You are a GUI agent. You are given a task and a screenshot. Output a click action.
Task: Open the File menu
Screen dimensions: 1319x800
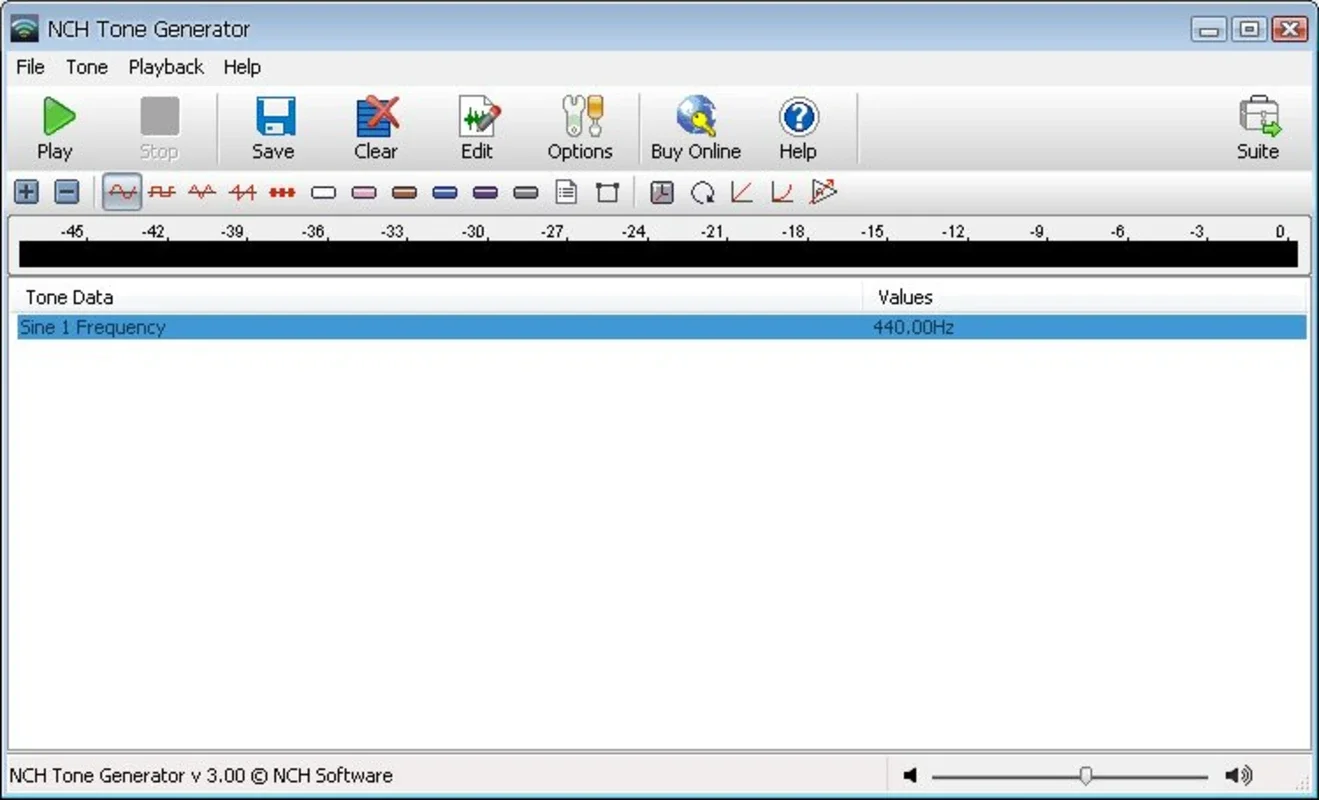point(30,67)
